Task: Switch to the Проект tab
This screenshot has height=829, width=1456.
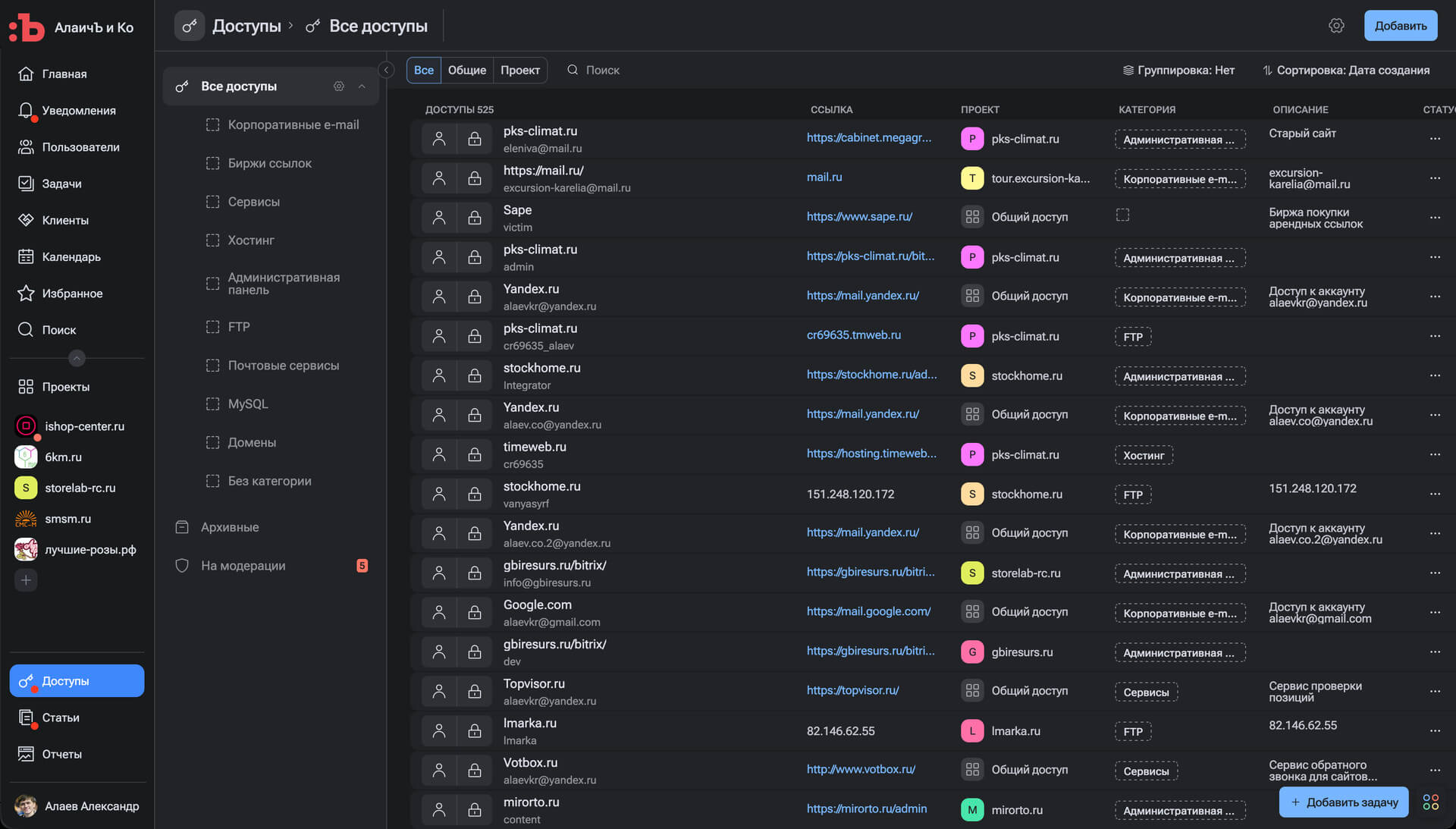Action: point(519,71)
